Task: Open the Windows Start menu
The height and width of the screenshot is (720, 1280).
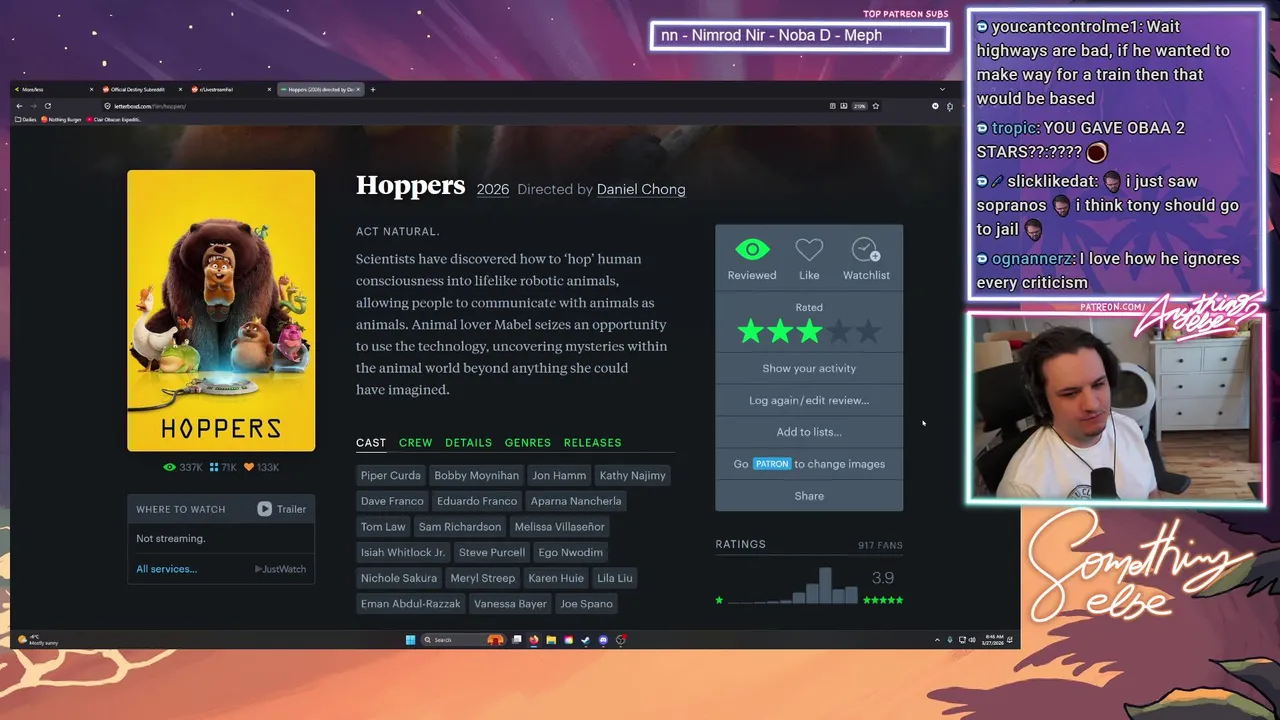Action: coord(410,640)
